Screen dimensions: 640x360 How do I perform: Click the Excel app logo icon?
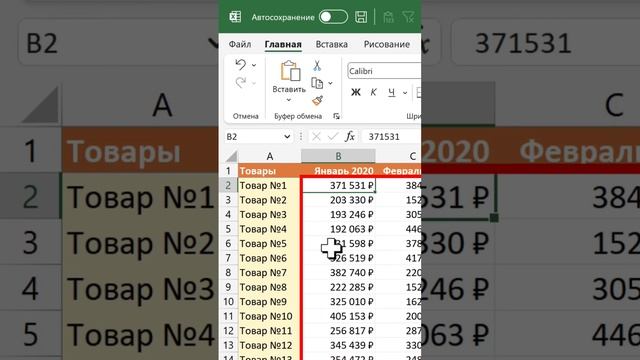point(235,17)
